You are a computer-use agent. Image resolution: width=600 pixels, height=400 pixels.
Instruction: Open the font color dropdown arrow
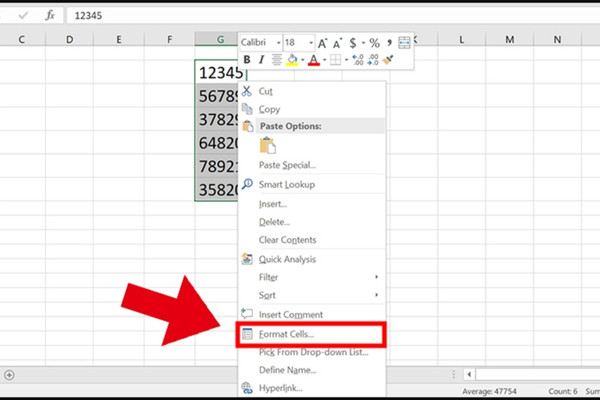pyautogui.click(x=324, y=60)
